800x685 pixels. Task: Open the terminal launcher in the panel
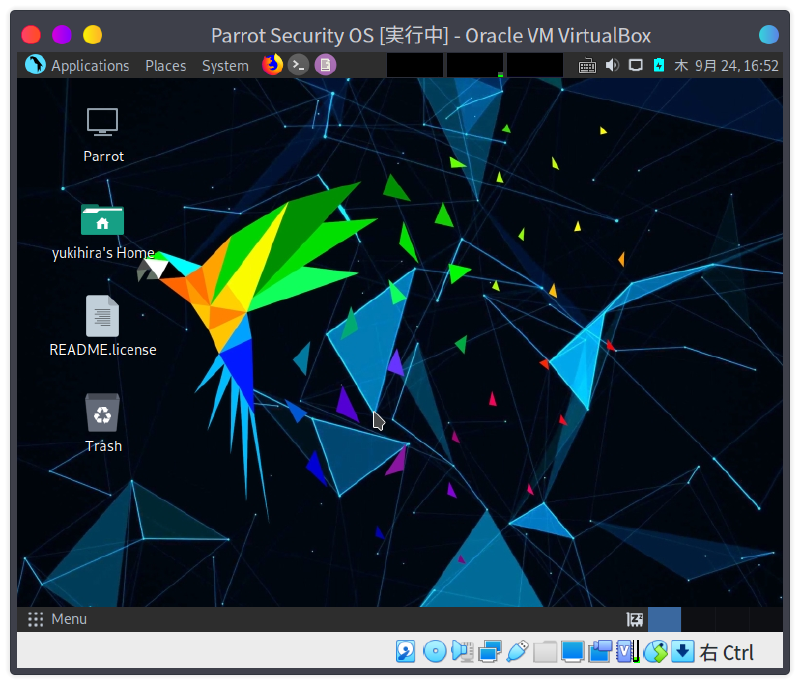pos(298,65)
